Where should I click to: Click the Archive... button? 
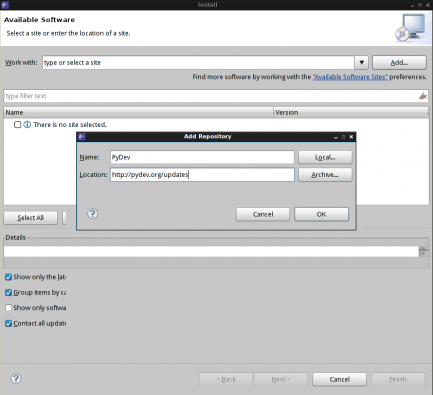pos(325,175)
